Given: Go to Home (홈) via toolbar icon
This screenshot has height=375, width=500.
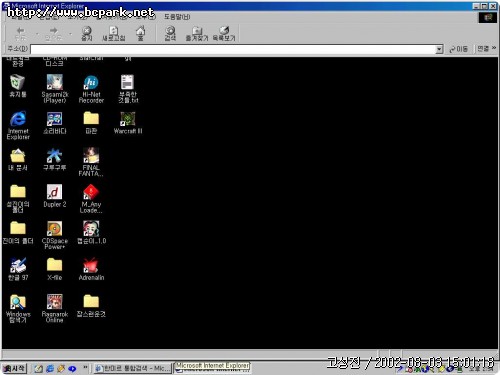Looking at the screenshot, I should (140, 34).
